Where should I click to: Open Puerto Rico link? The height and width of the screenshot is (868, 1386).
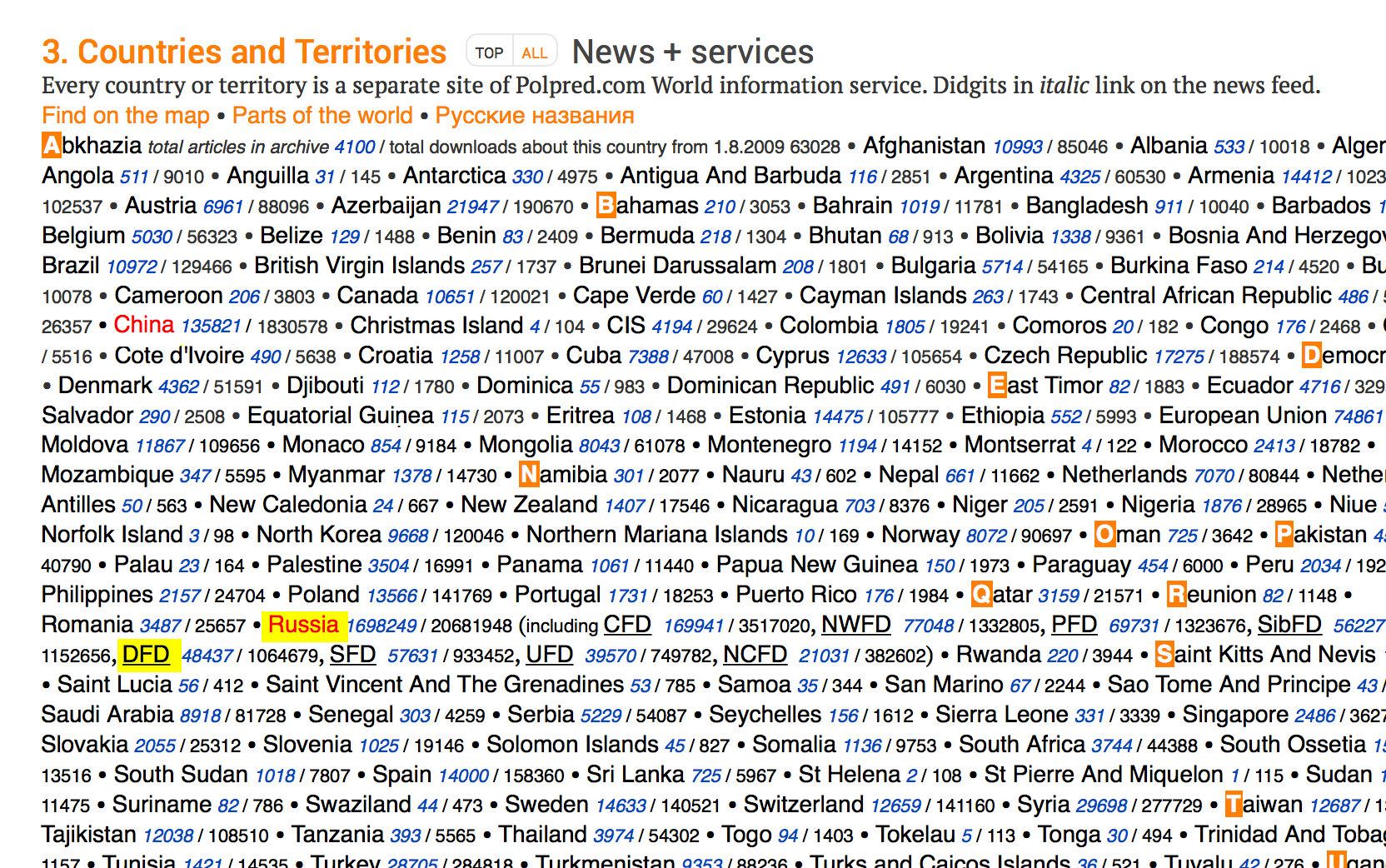[795, 596]
